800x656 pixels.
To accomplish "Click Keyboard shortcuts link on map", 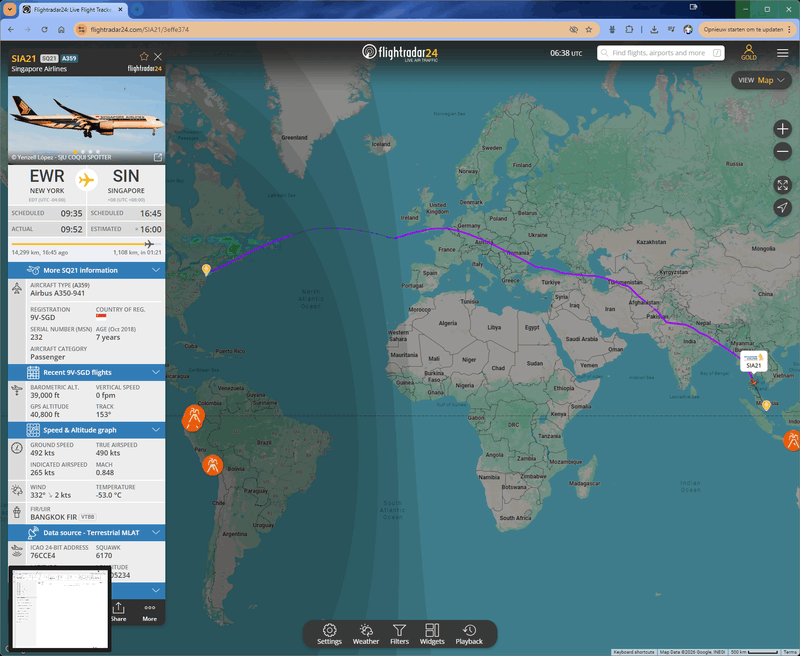I will tap(633, 652).
